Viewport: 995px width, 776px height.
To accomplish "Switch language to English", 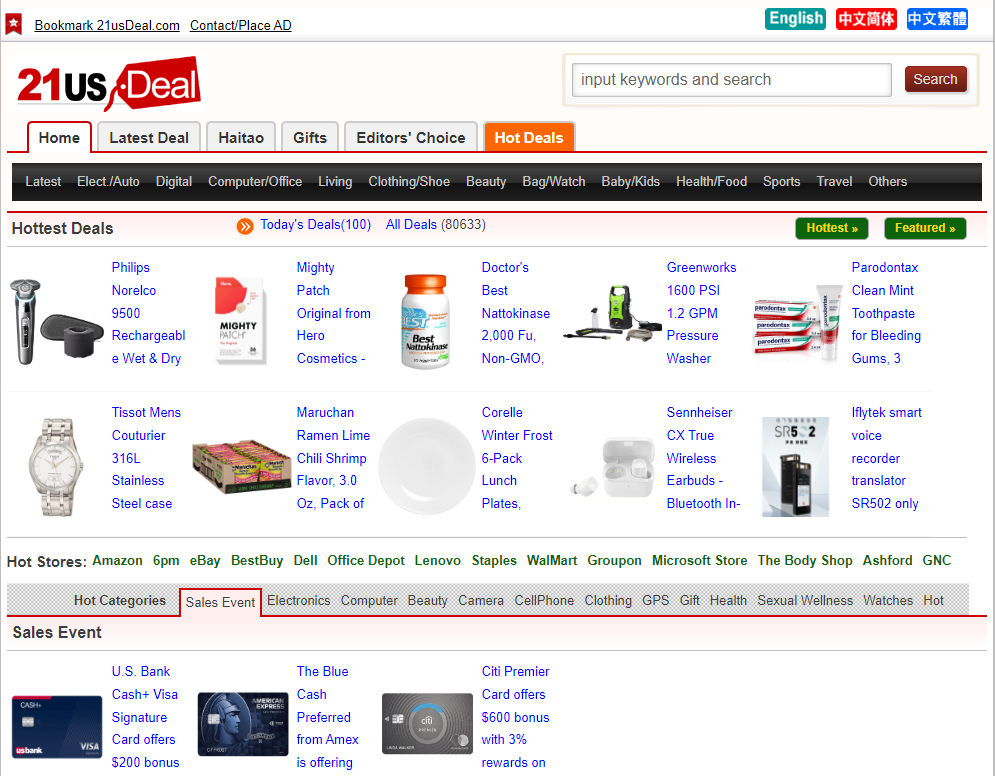I will pyautogui.click(x=795, y=19).
